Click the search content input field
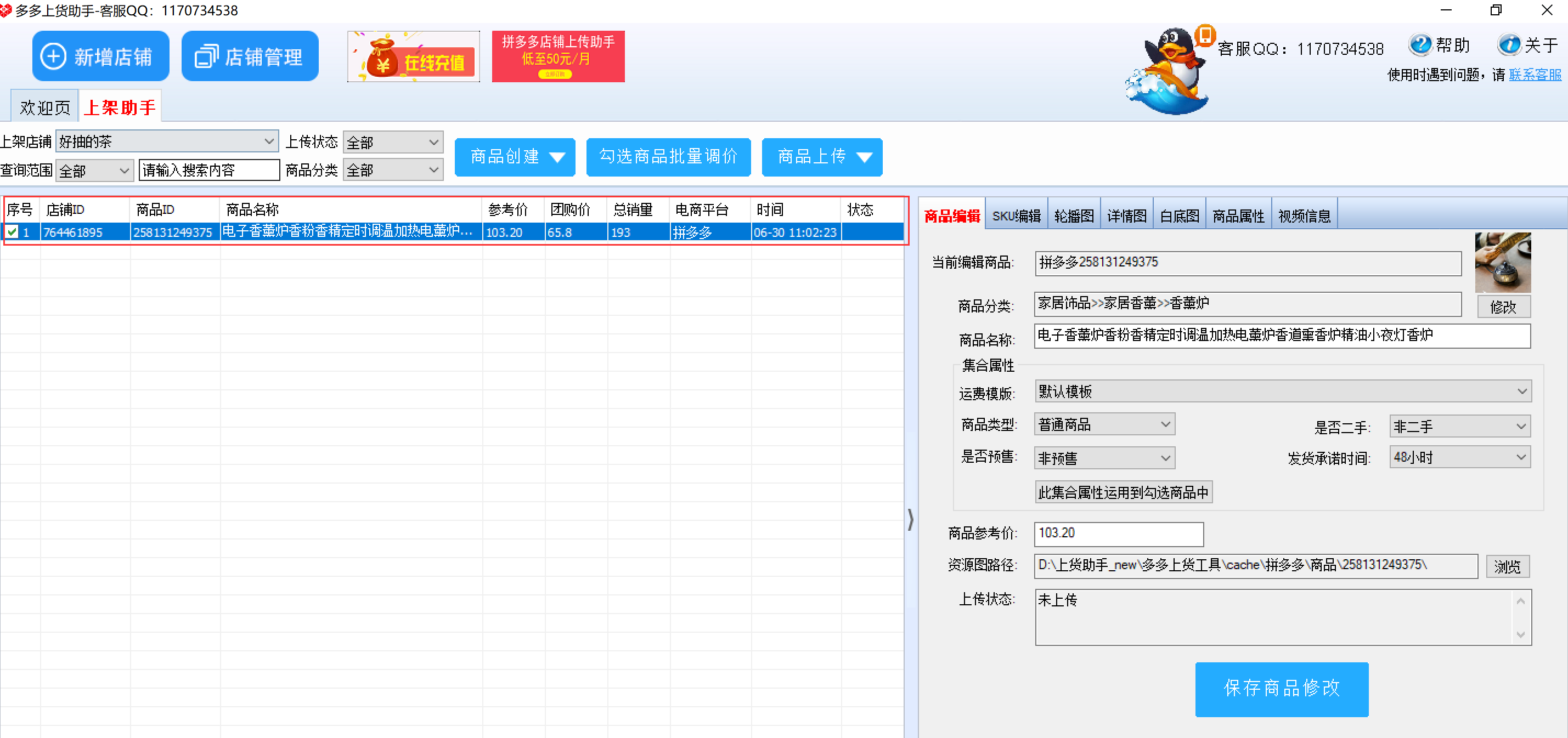 tap(209, 171)
